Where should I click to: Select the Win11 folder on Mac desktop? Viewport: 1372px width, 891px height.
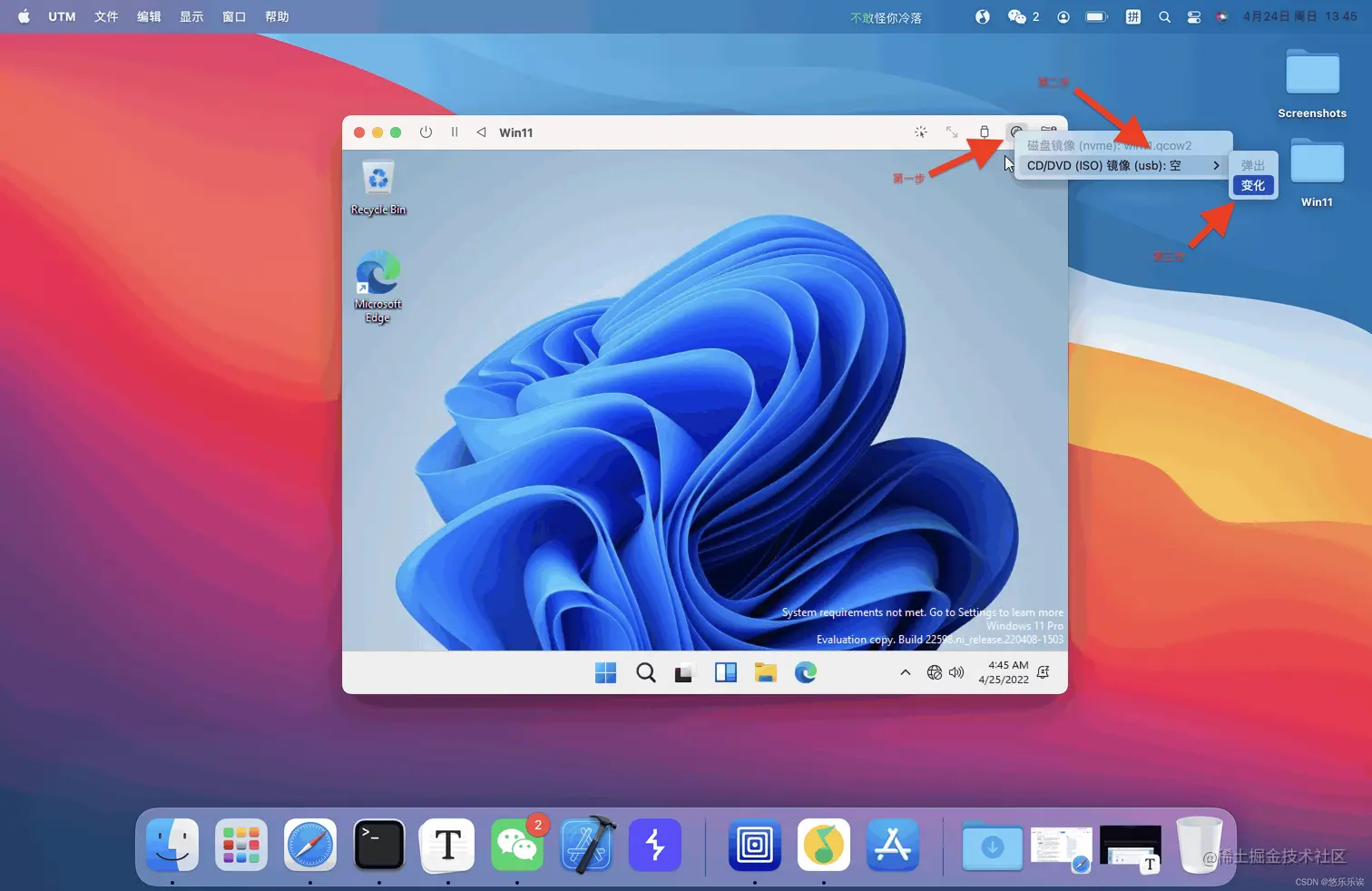[x=1317, y=173]
